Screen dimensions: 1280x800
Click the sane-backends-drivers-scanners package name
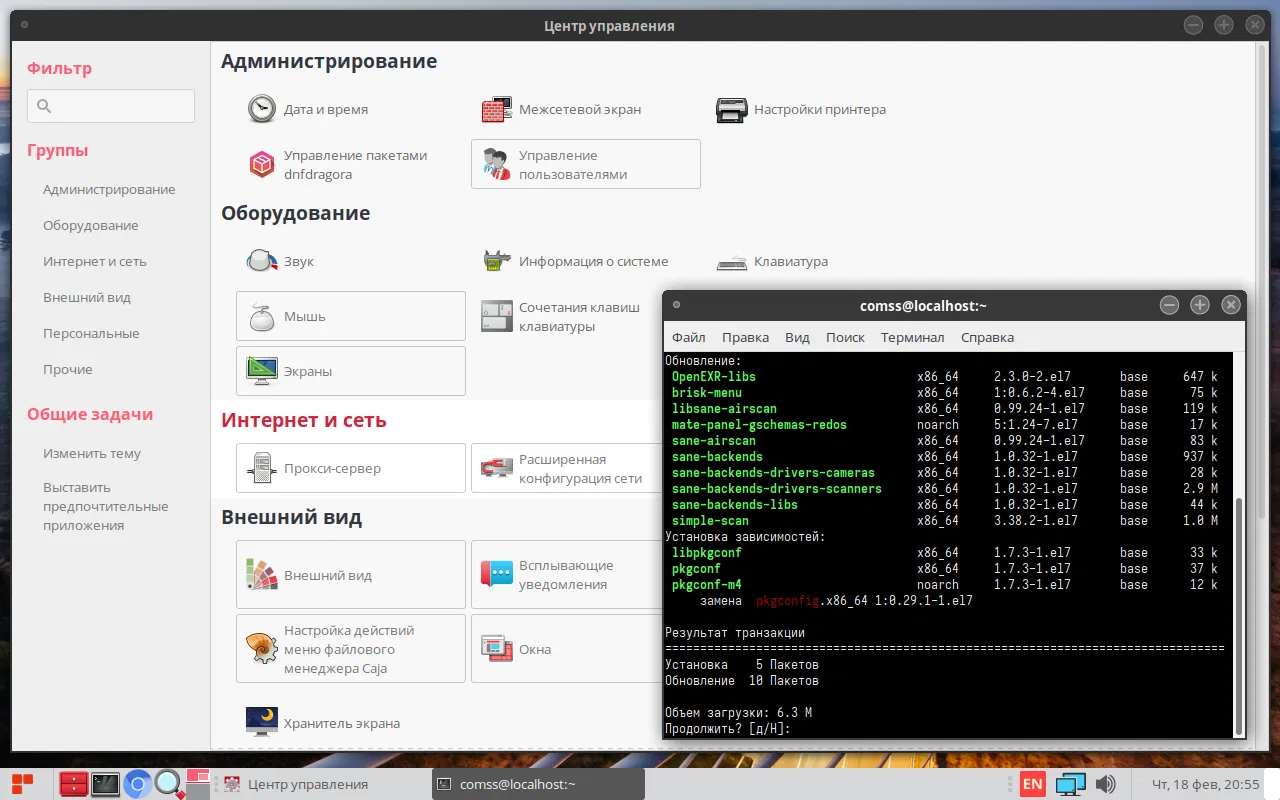[x=777, y=489]
